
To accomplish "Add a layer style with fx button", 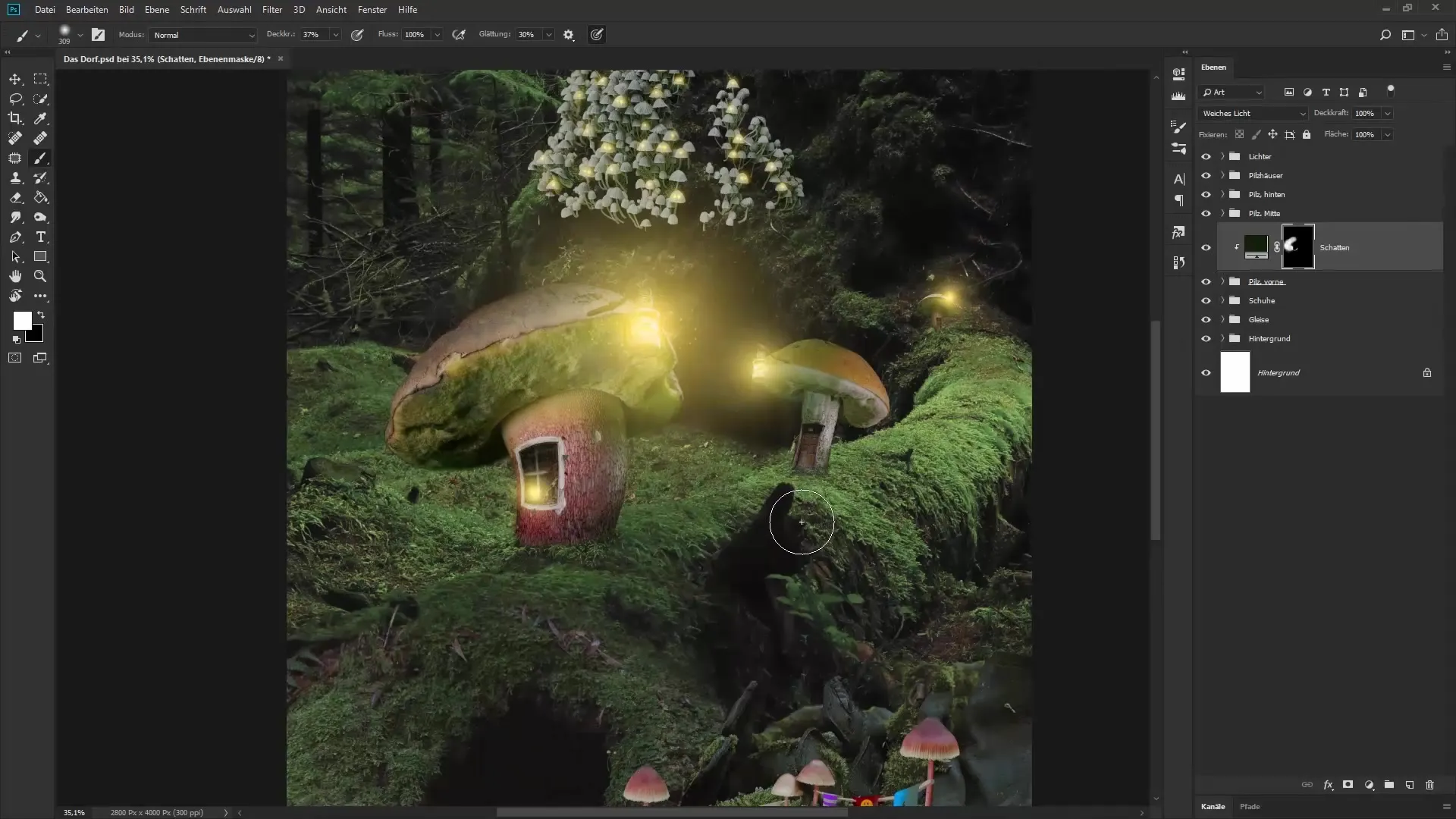I will (x=1328, y=785).
